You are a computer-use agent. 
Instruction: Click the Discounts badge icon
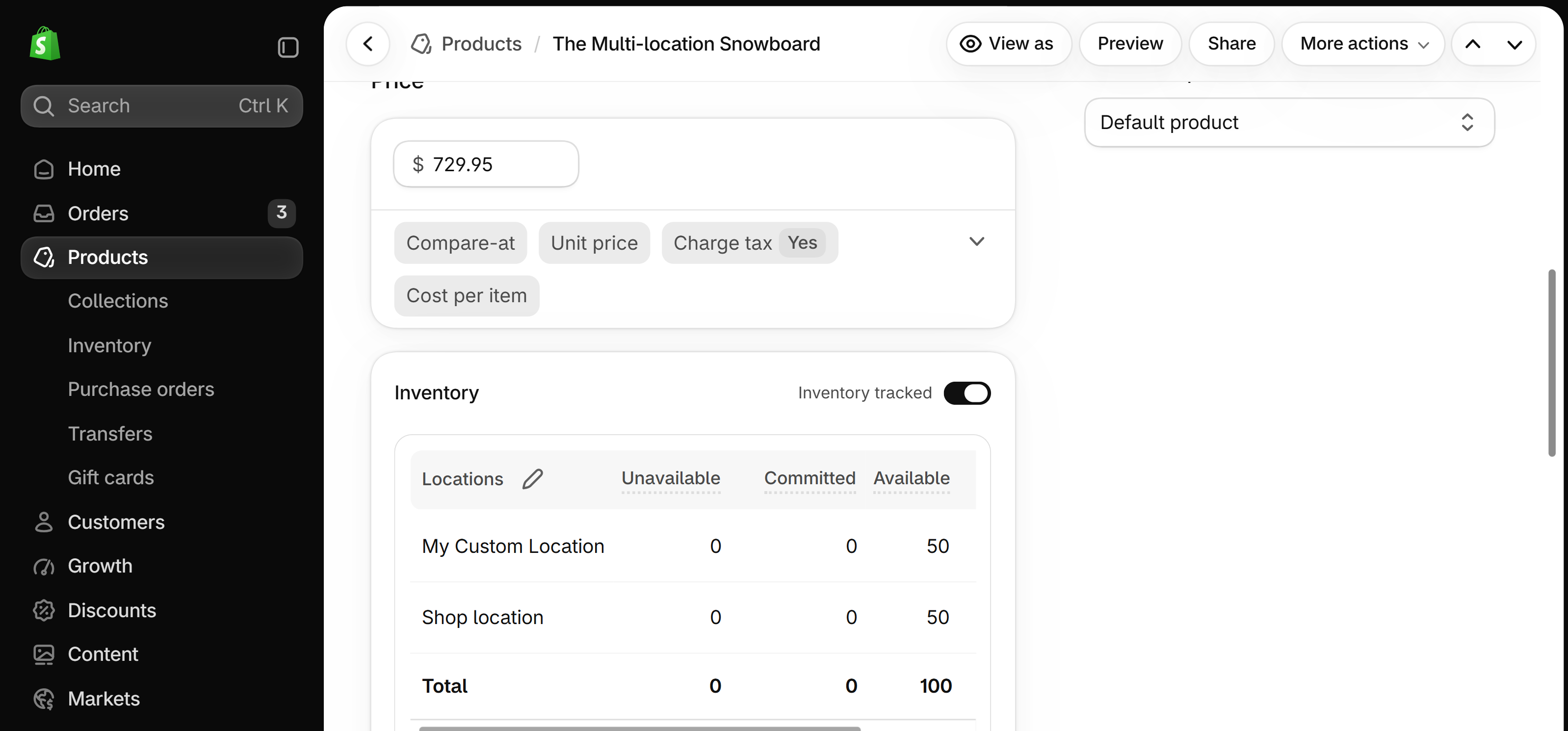tap(44, 610)
